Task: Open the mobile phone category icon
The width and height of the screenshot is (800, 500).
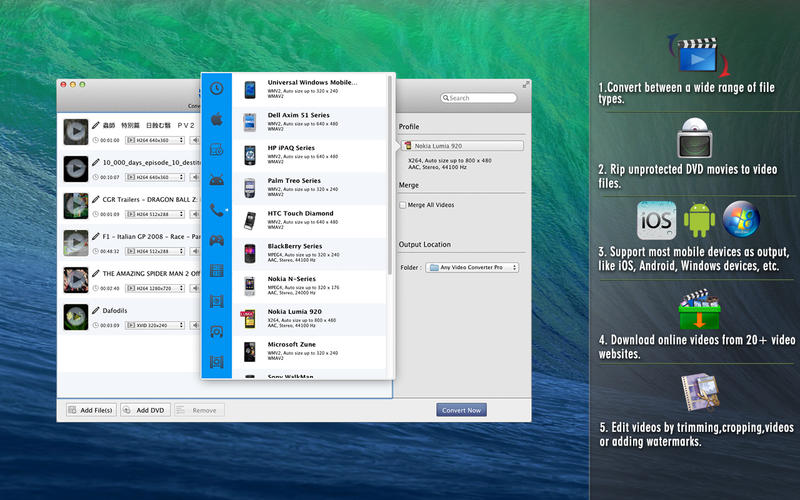Action: [x=216, y=210]
